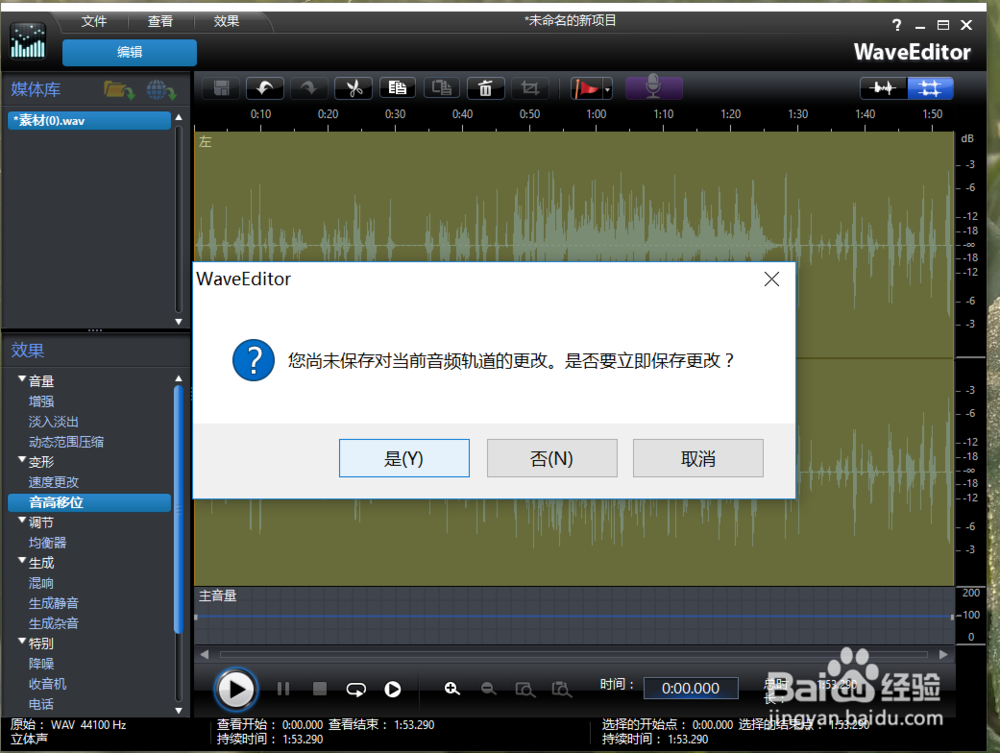The image size is (1000, 753).
Task: Click the WaveEditor app logo icon
Action: [28, 41]
